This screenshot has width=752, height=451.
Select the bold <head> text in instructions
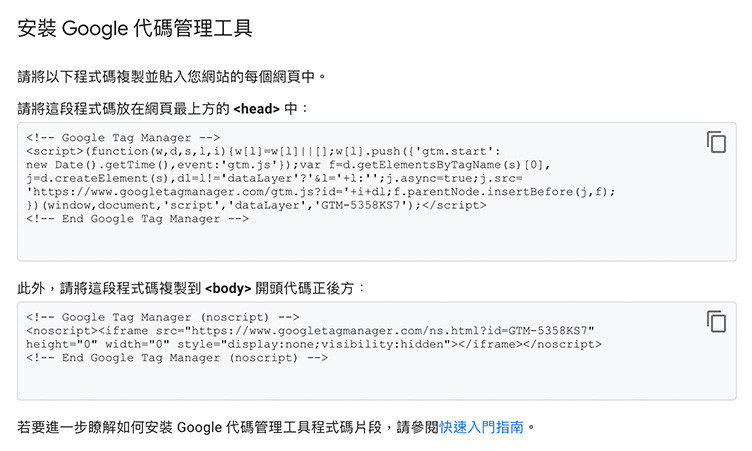(x=257, y=109)
